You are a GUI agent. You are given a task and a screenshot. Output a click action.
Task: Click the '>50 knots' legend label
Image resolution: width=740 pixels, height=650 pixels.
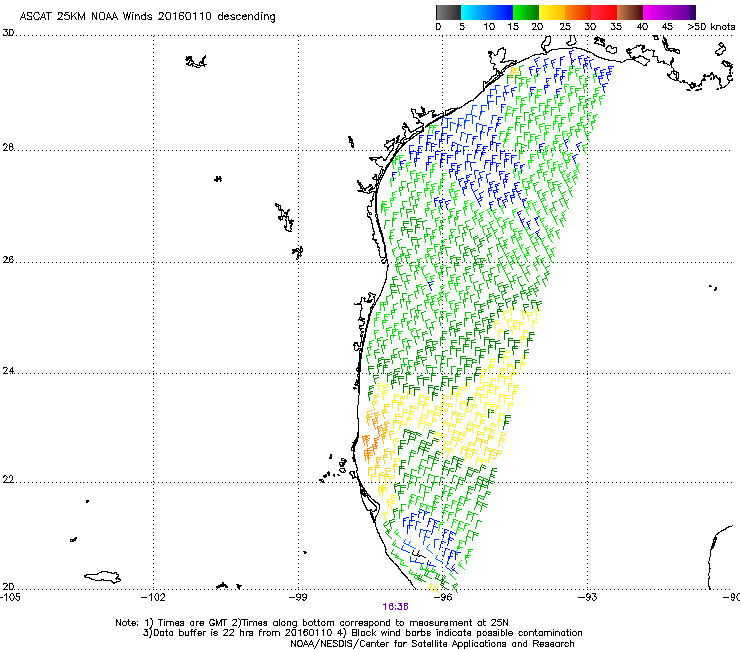(x=711, y=27)
